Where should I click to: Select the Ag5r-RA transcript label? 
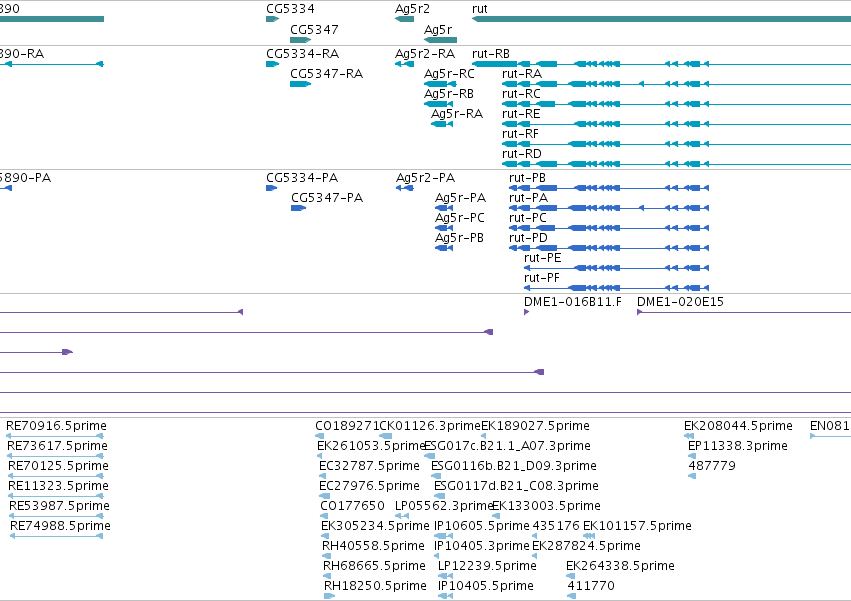pyautogui.click(x=457, y=114)
